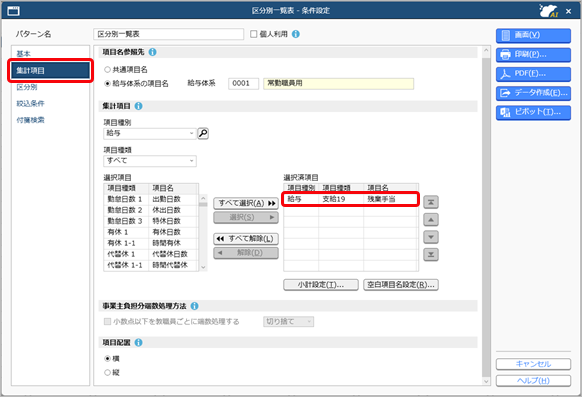
Task: Click the ピボット(I)... button
Action: point(533,112)
